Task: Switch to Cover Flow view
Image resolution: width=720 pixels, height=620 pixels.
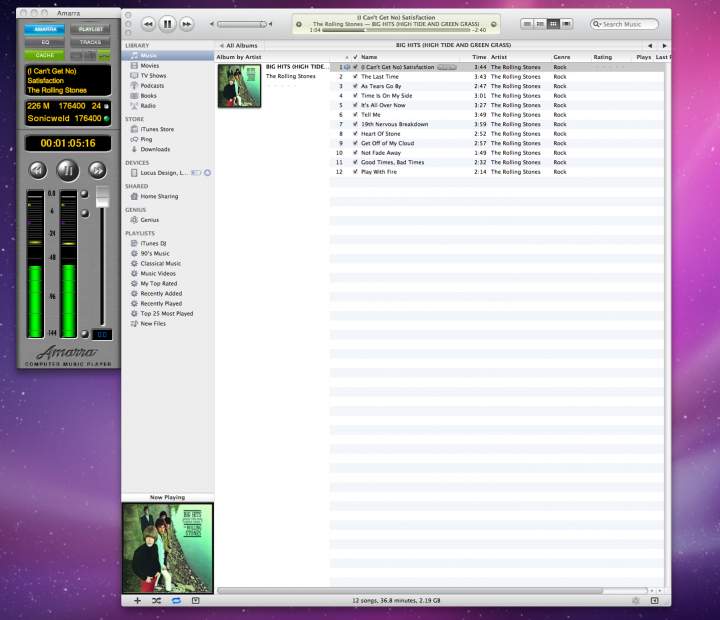Action: [x=567, y=24]
